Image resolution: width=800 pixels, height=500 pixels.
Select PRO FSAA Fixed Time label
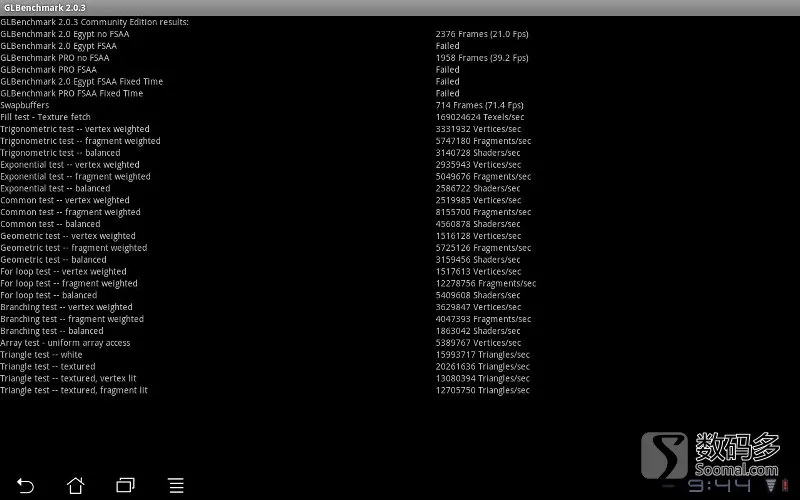pos(71,93)
